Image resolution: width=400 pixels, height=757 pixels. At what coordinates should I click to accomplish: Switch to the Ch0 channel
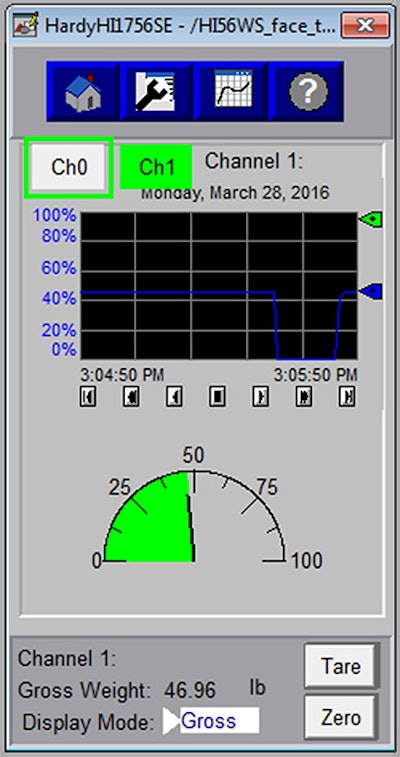[x=69, y=168]
